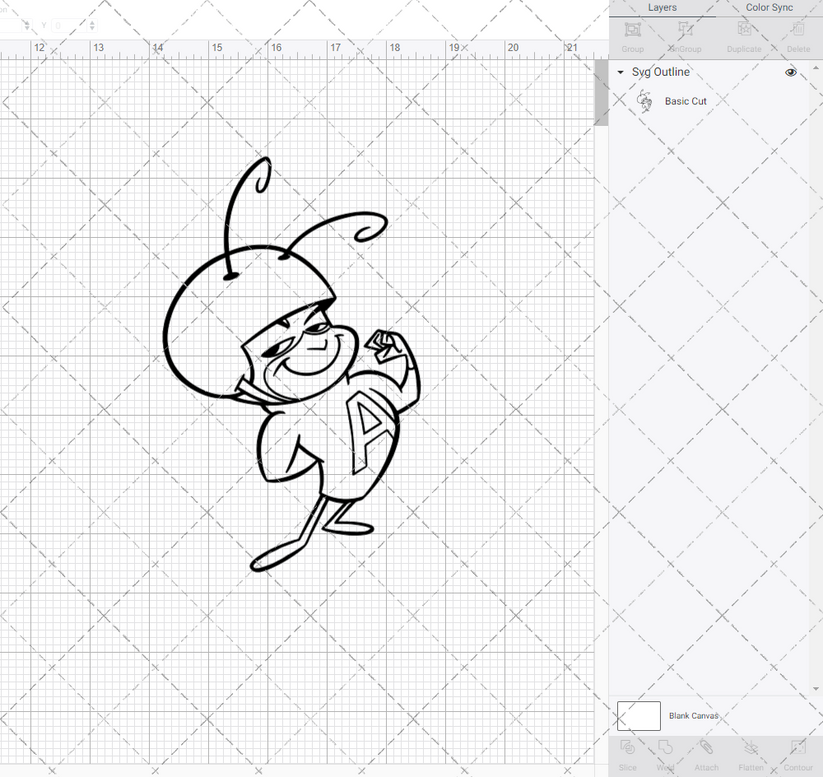The image size is (823, 777).
Task: Select the Flatten tool
Action: click(751, 753)
